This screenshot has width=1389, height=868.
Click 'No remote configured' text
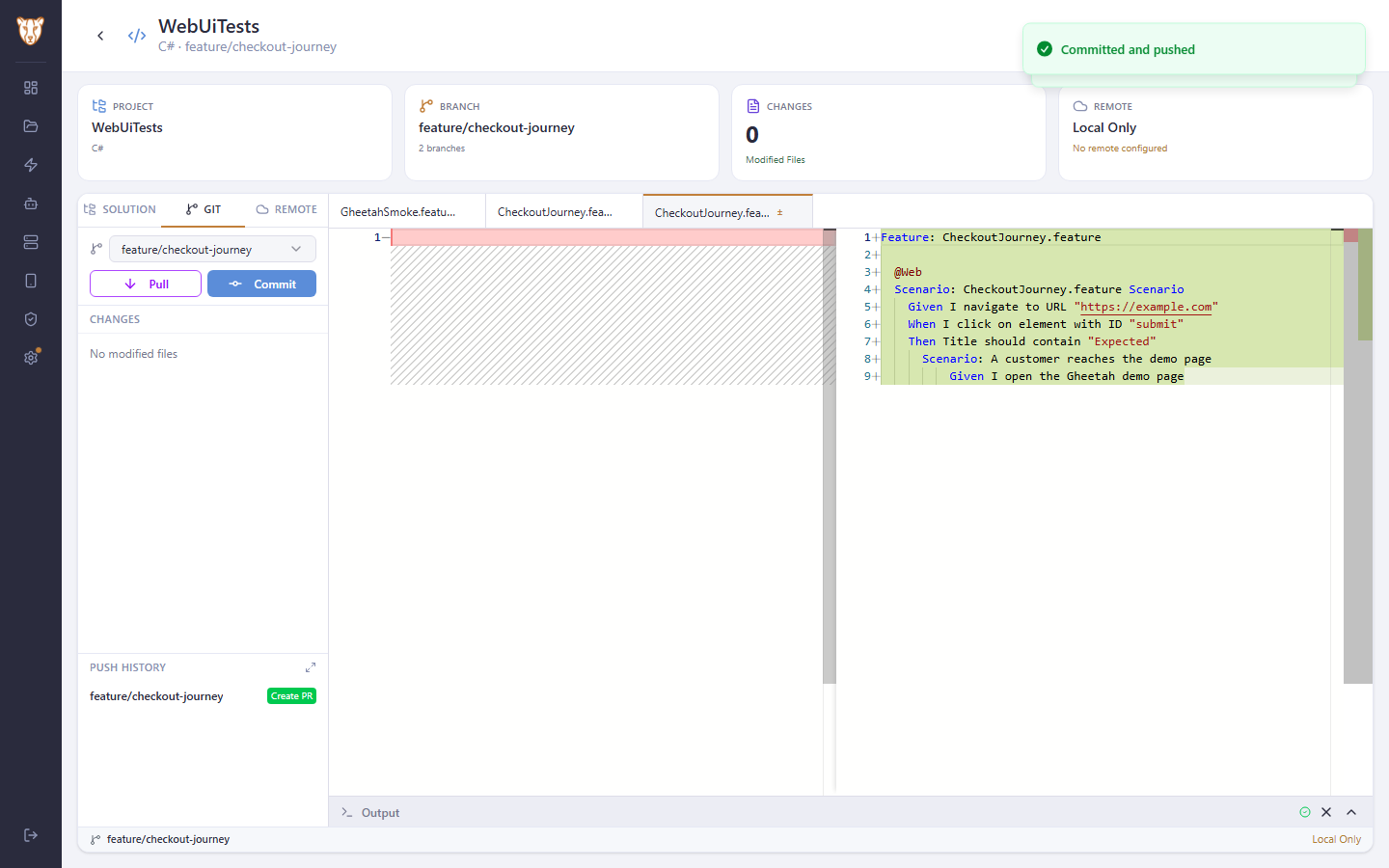(1120, 149)
